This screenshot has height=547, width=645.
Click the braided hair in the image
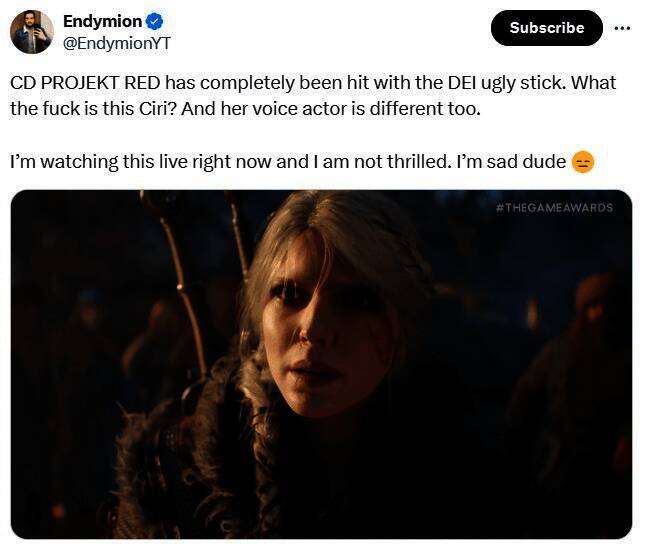(x=252, y=420)
